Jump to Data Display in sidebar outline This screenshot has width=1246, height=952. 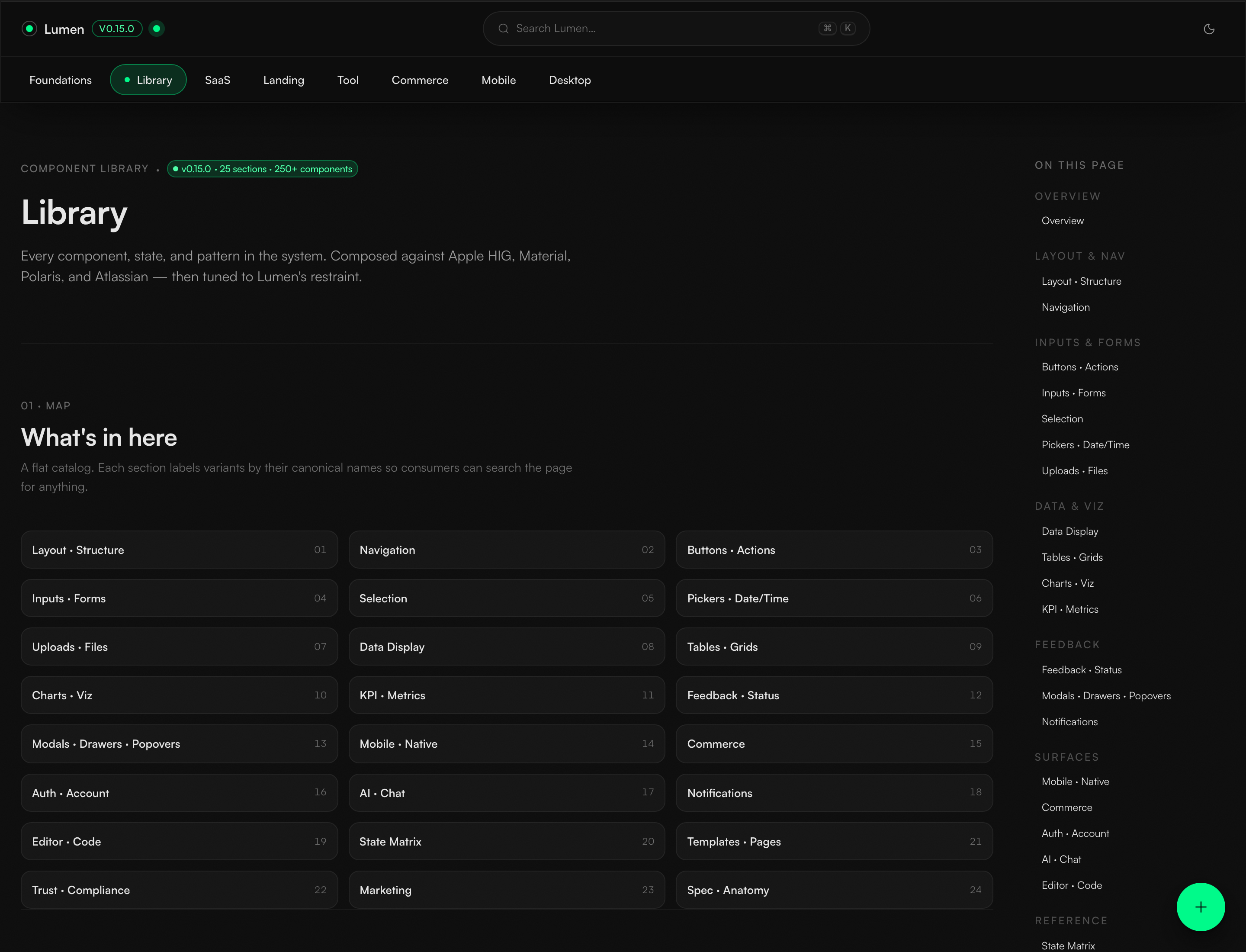1070,531
